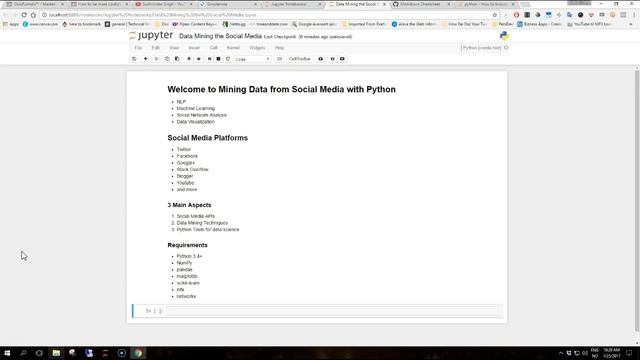The height and width of the screenshot is (360, 640).
Task: Open the www.canva.com bookmark
Action: pos(40,24)
